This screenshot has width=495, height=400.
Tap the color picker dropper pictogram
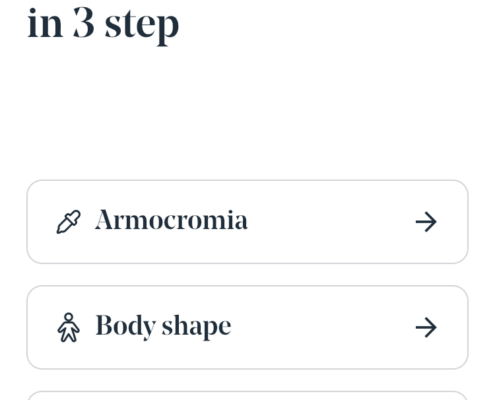[x=68, y=222]
